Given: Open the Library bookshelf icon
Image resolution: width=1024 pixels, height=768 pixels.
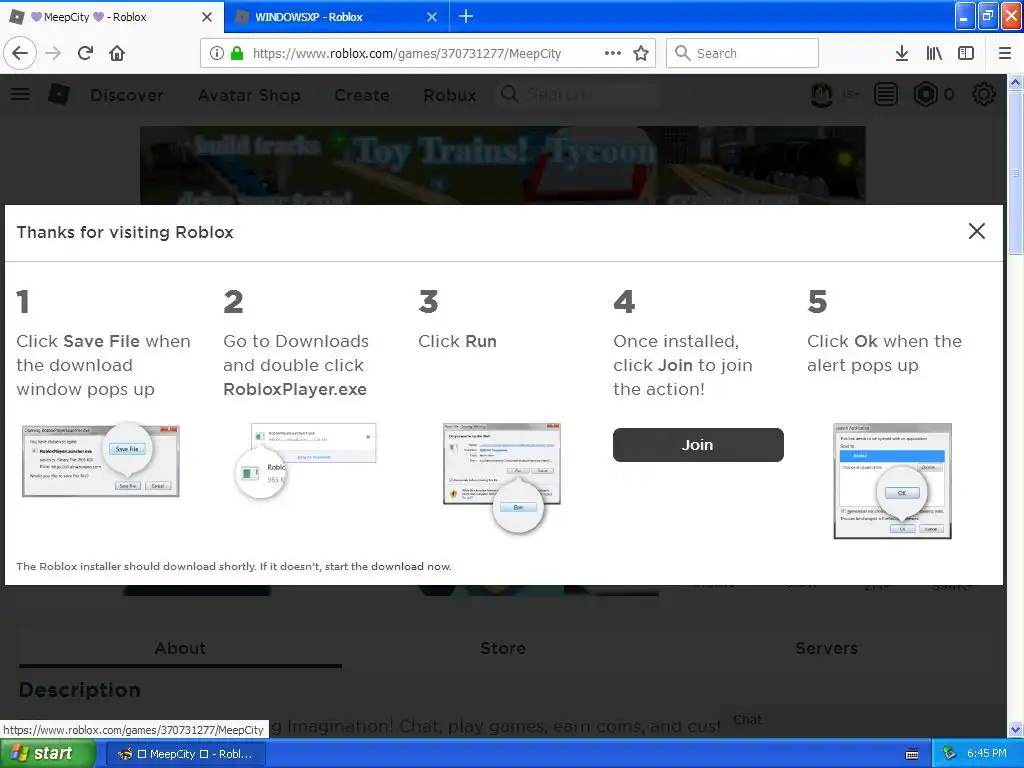Looking at the screenshot, I should click(x=934, y=53).
